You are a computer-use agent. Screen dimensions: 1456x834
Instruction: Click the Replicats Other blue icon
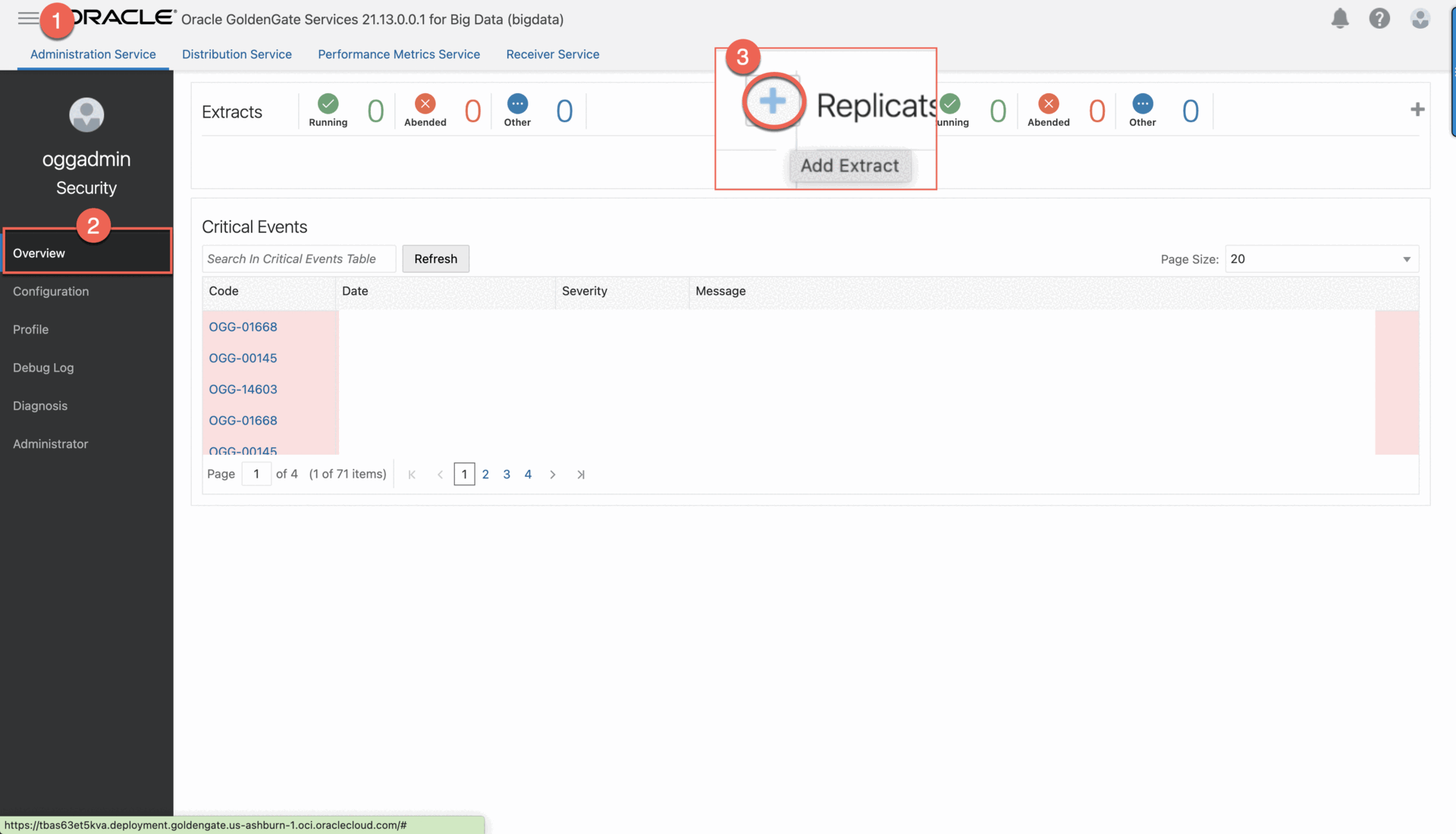(1142, 103)
